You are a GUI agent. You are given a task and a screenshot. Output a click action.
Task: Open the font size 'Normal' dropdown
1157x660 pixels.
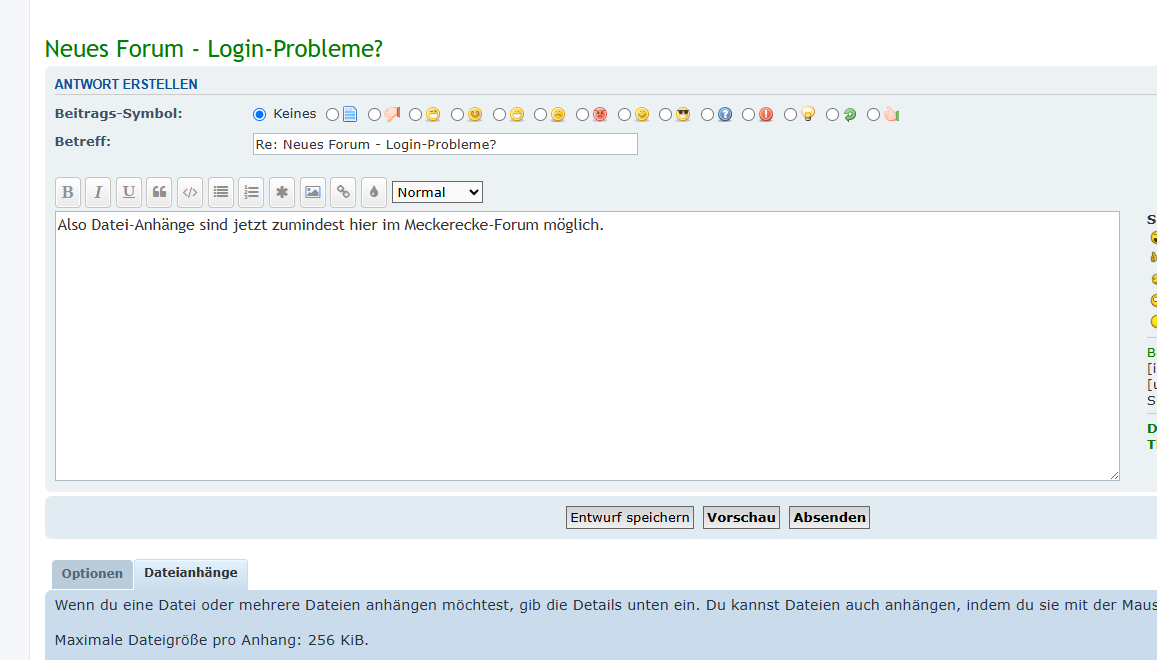(437, 192)
